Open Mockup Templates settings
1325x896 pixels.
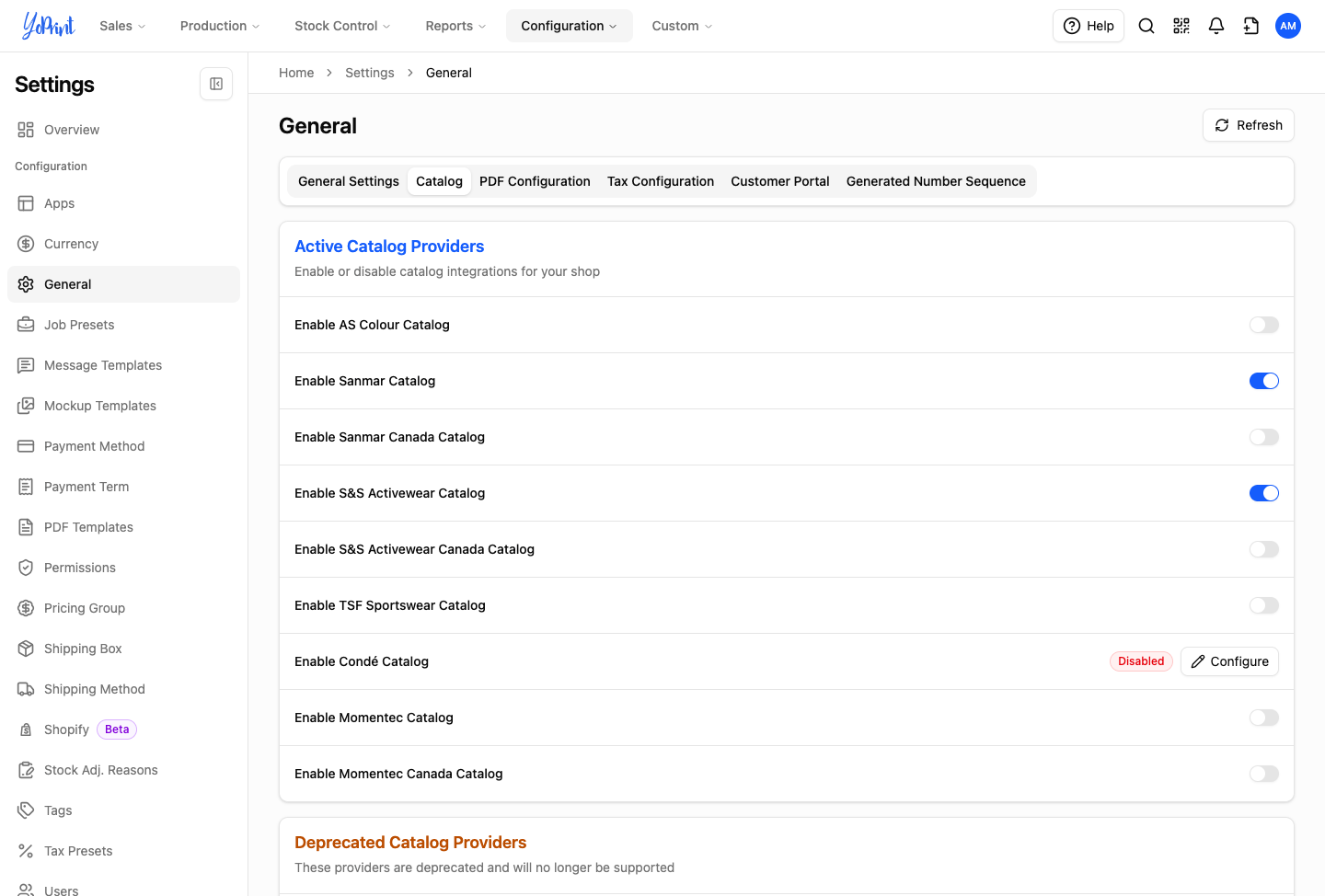(x=123, y=406)
